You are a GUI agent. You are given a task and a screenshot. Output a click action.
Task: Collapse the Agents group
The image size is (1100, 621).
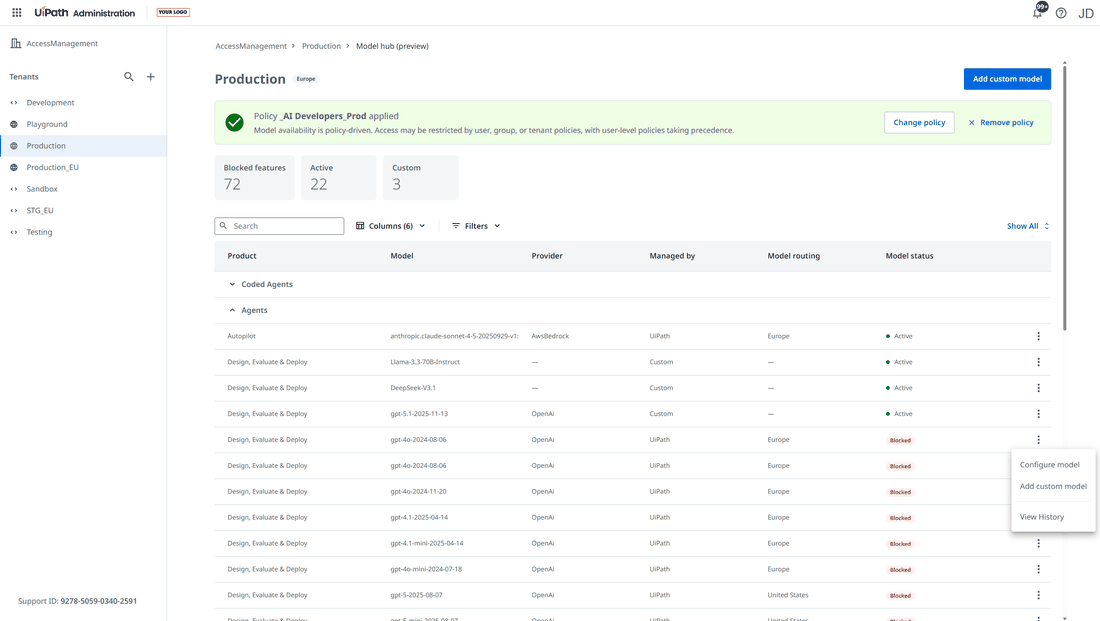[x=232, y=310]
